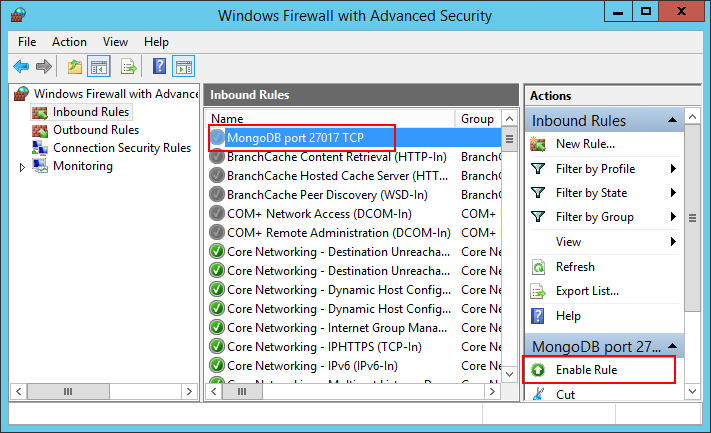This screenshot has height=433, width=711.
Task: Select Outbound Rules in the tree
Action: [96, 130]
